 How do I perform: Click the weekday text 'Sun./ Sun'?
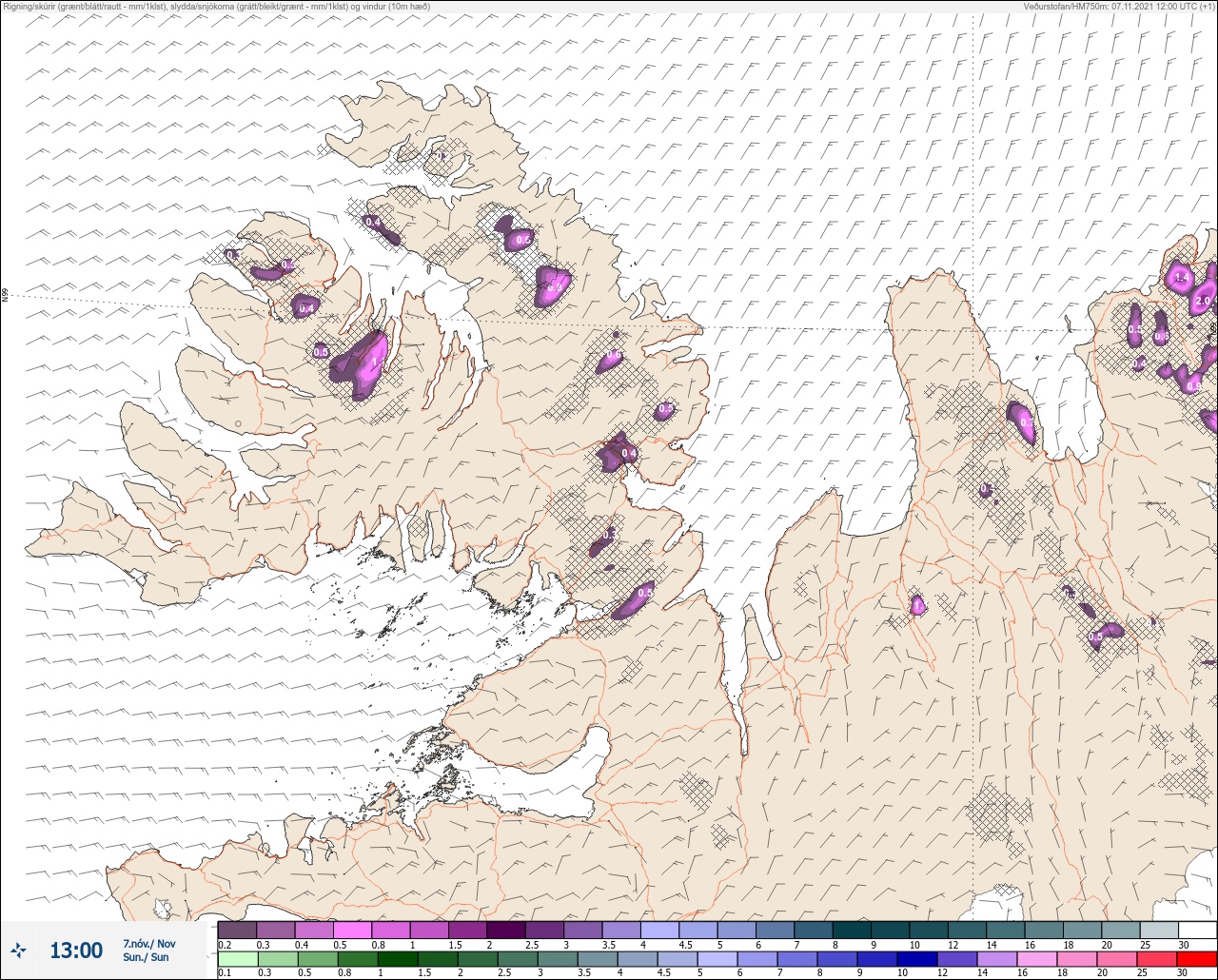146,957
